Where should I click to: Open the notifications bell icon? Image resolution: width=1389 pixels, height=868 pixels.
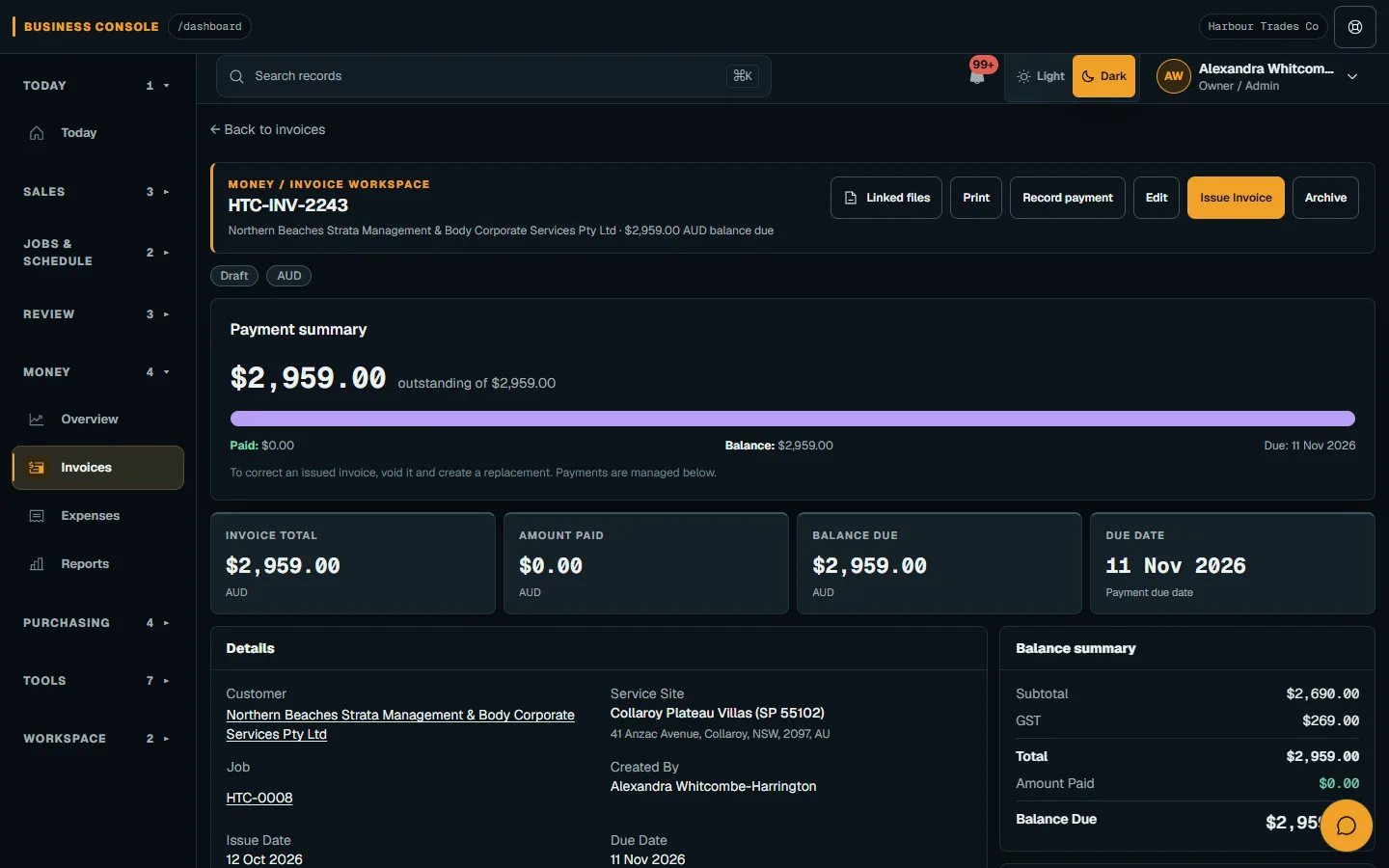pyautogui.click(x=977, y=76)
